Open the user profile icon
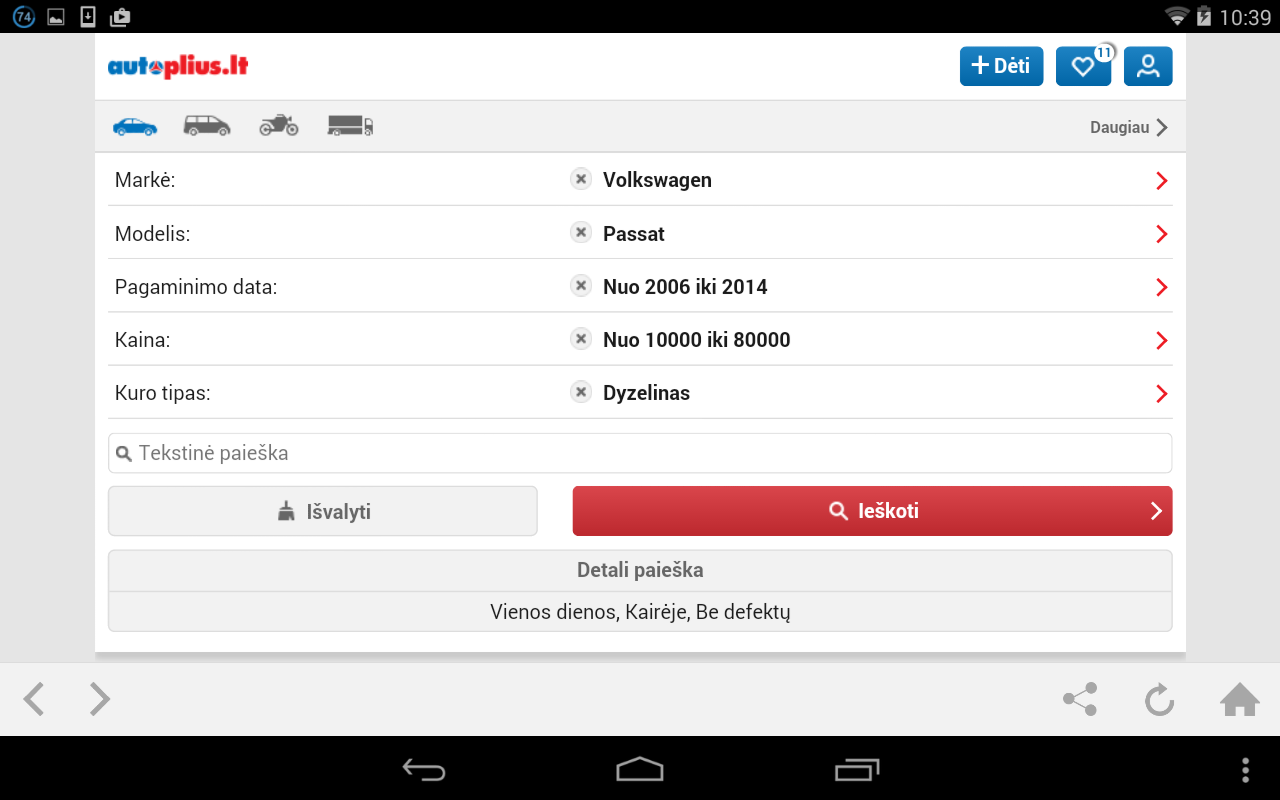 click(x=1148, y=66)
